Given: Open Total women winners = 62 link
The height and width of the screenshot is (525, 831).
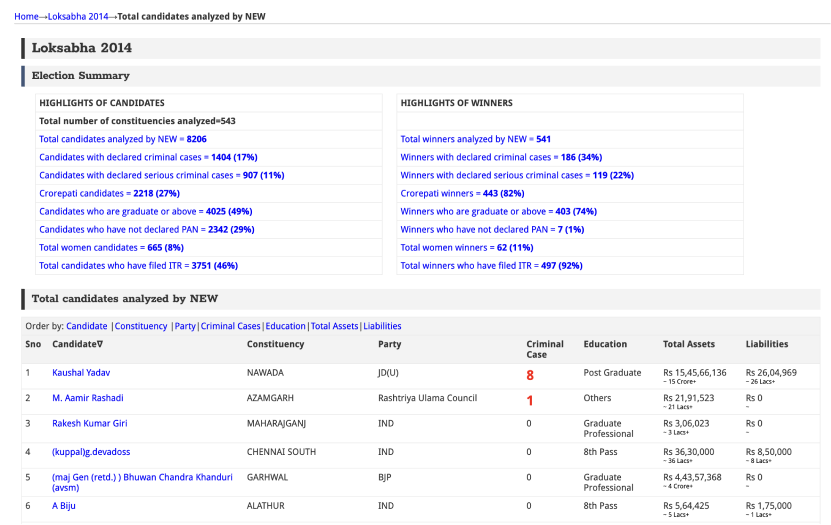Looking at the screenshot, I should pos(466,247).
